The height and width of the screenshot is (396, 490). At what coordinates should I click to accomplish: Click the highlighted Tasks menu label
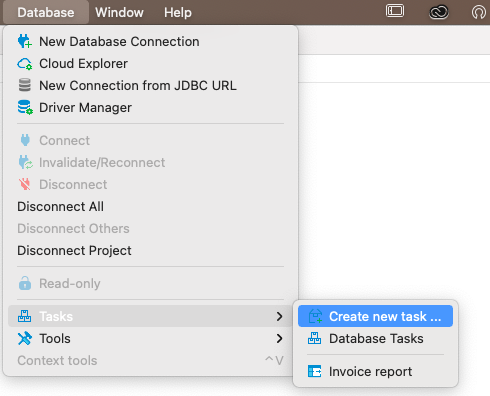[x=56, y=316]
